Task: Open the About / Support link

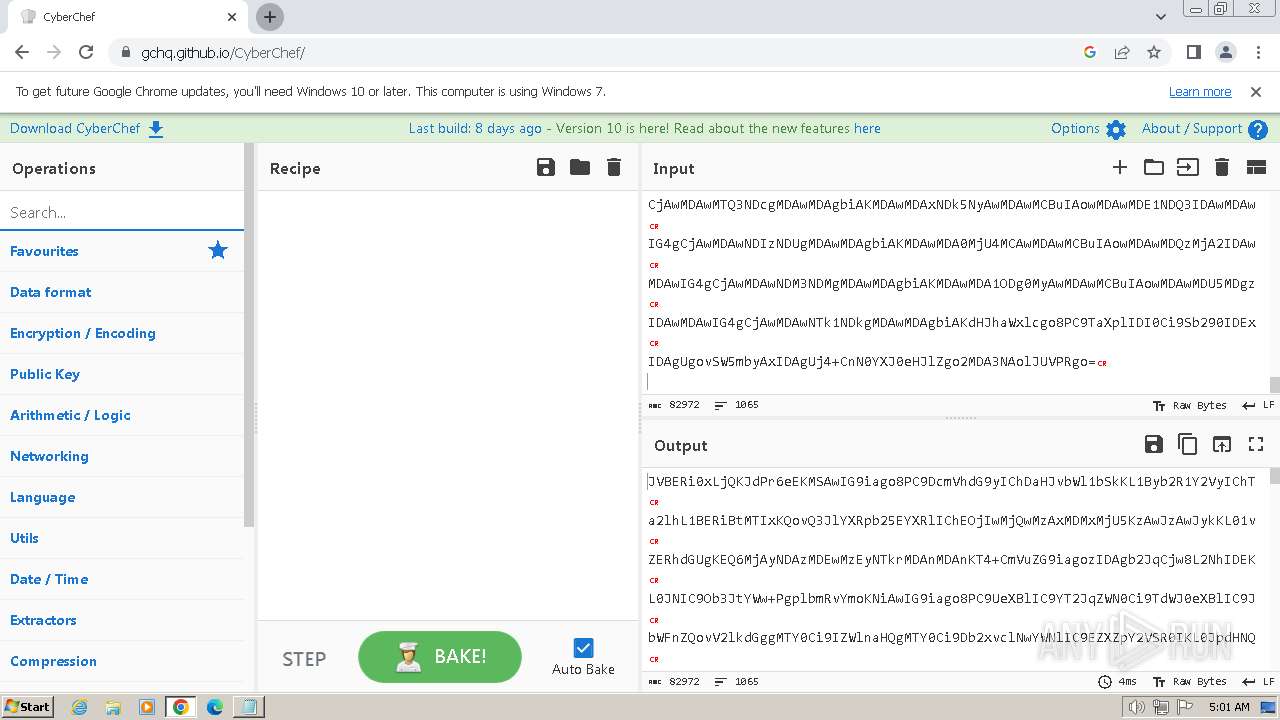Action: coord(1192,128)
